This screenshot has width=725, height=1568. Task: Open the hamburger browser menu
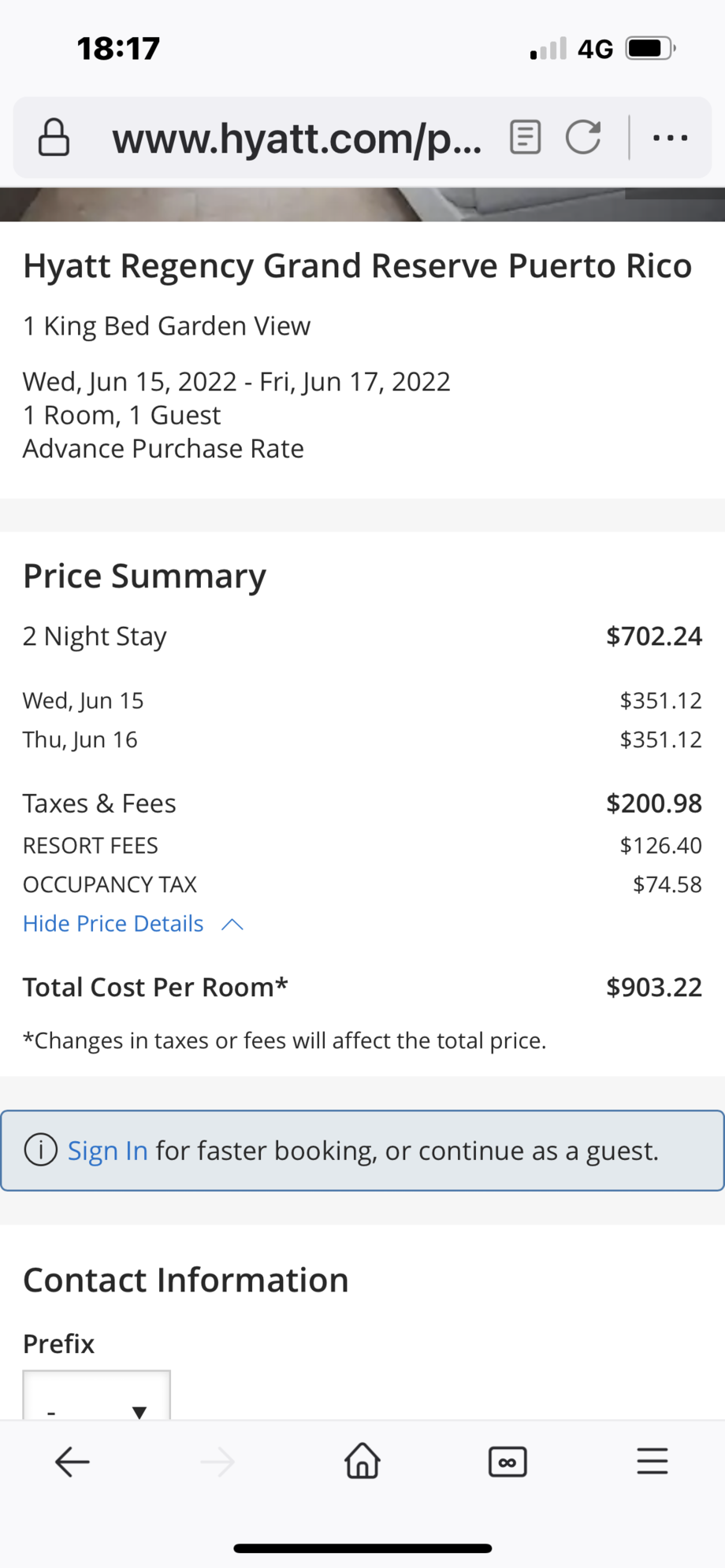[652, 1462]
